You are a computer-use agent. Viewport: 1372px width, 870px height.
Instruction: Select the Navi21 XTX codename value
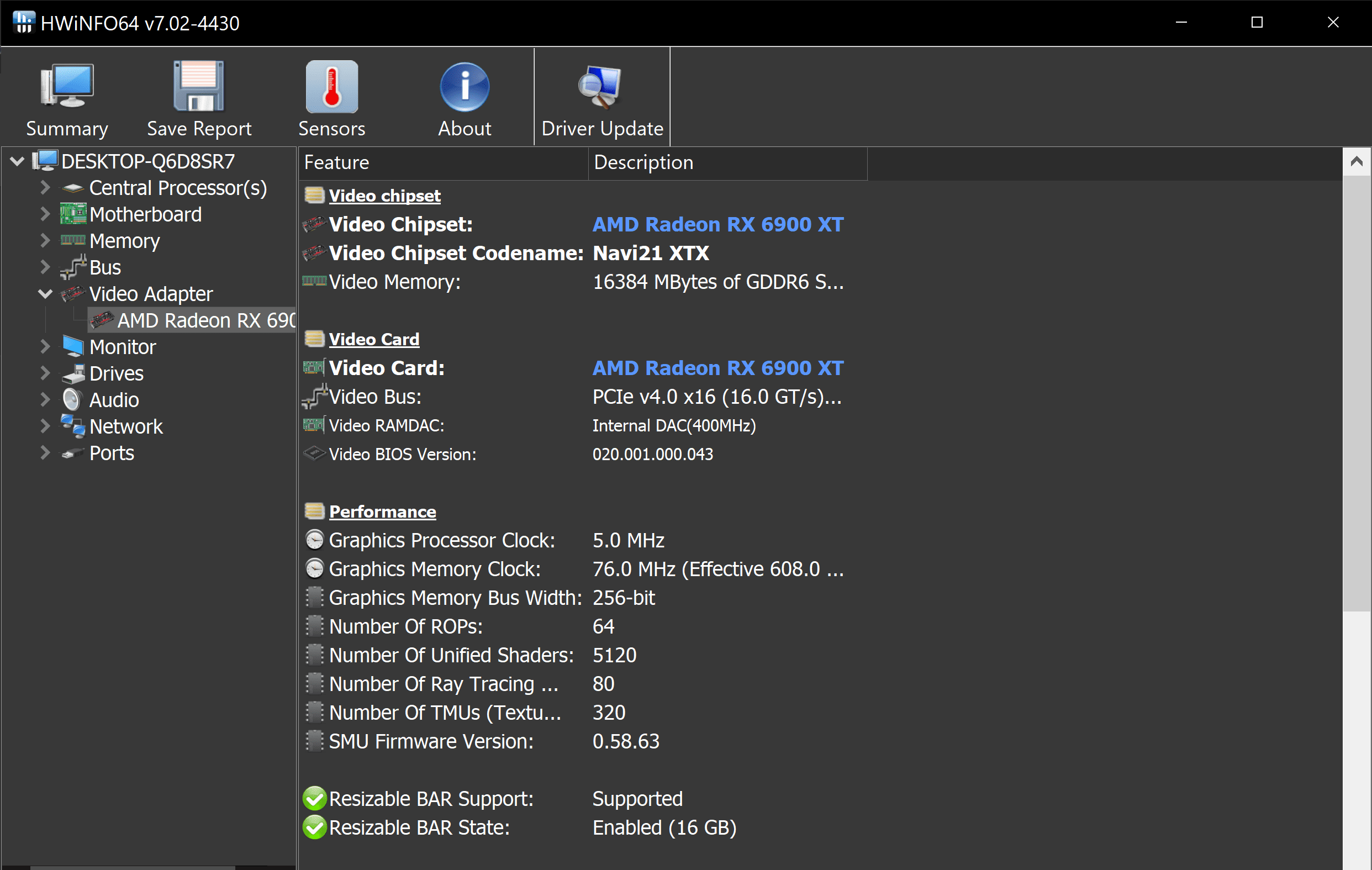pyautogui.click(x=651, y=253)
